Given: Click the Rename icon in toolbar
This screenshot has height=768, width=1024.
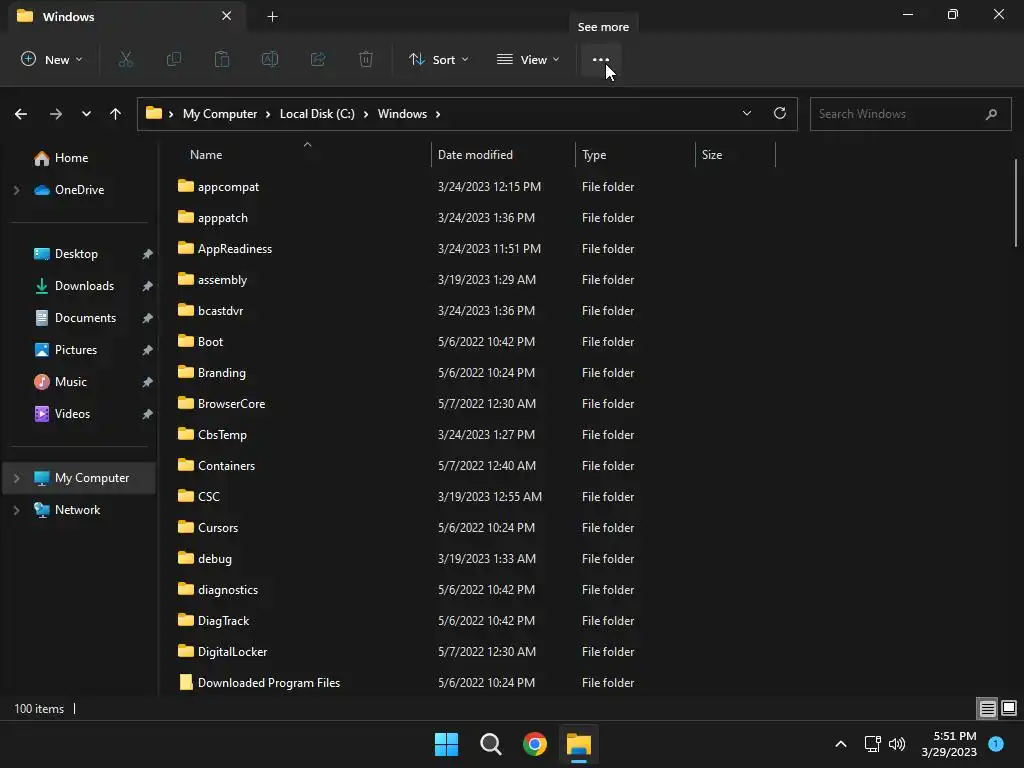Looking at the screenshot, I should [x=270, y=59].
